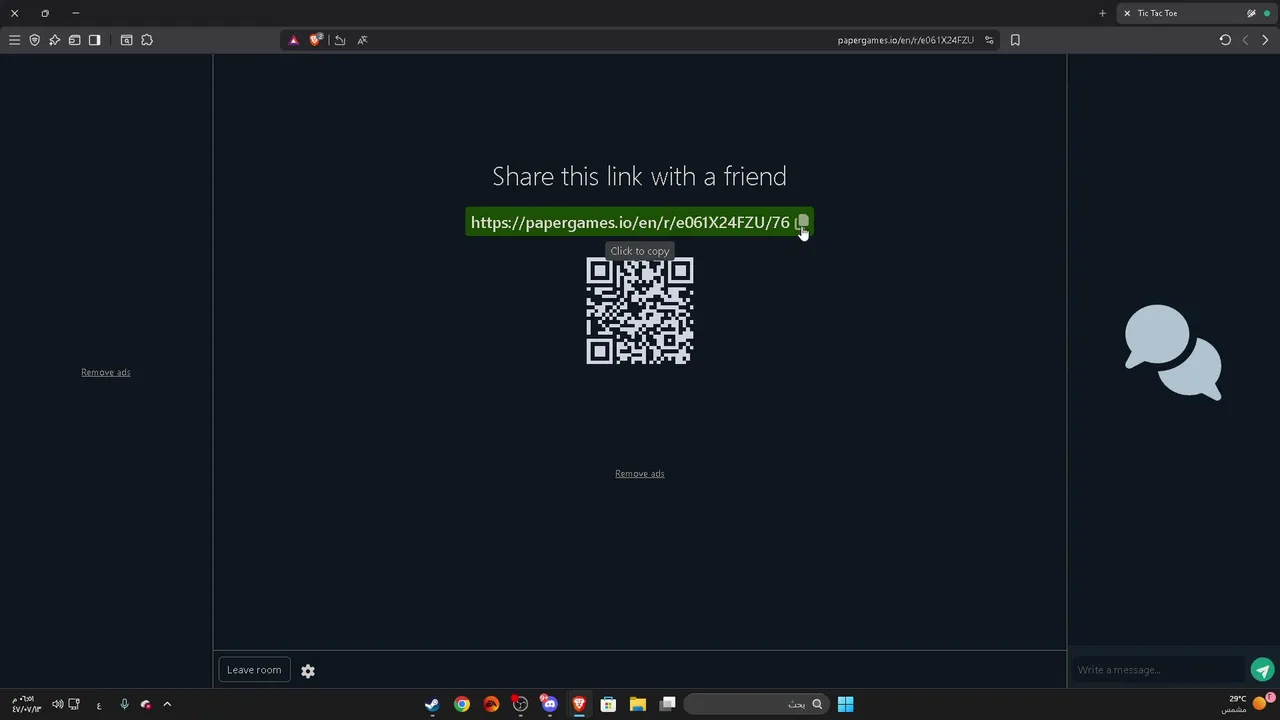Open Brave Shields lion icon
1280x720 pixels.
pyautogui.click(x=316, y=40)
